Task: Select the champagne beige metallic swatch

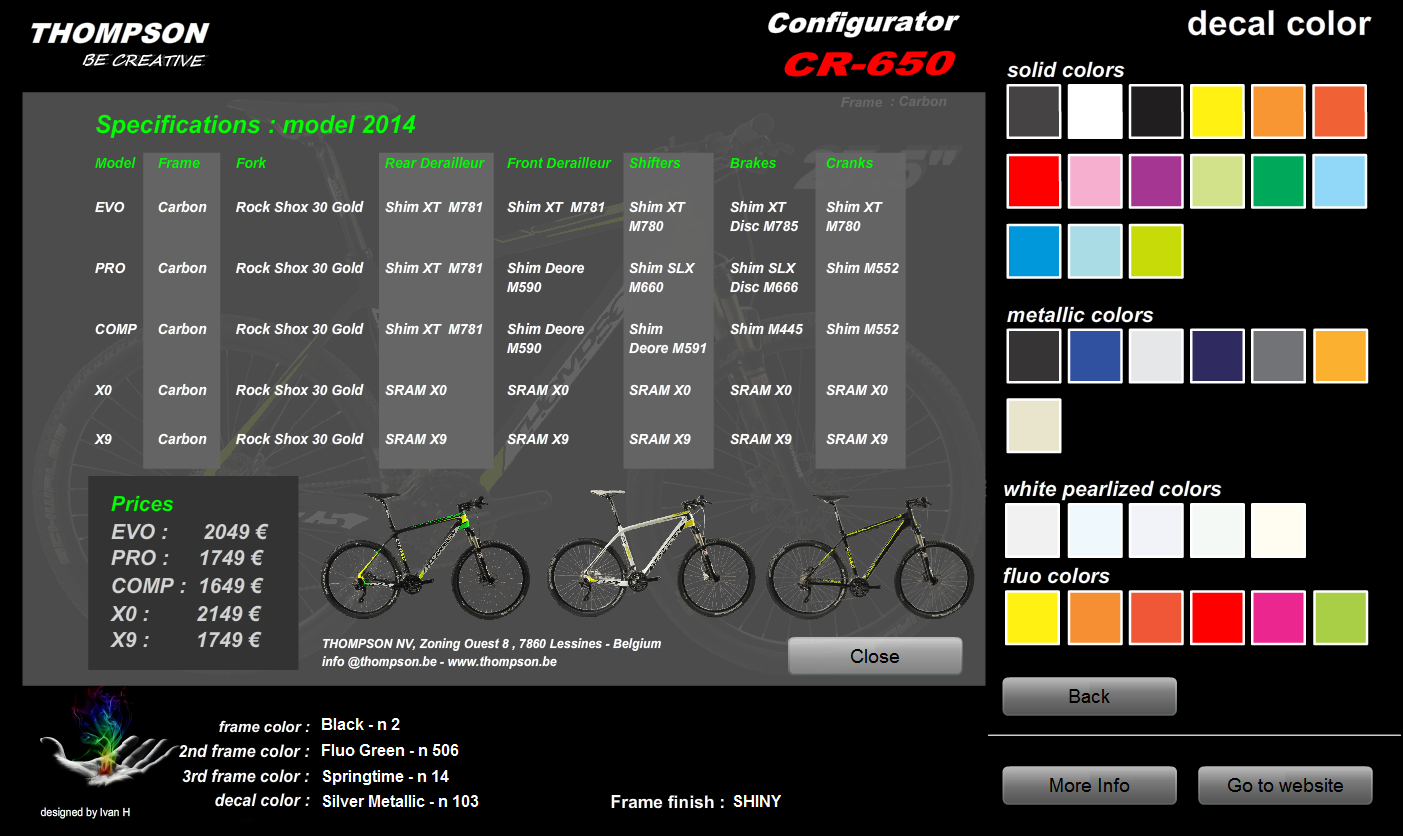Action: point(1034,426)
